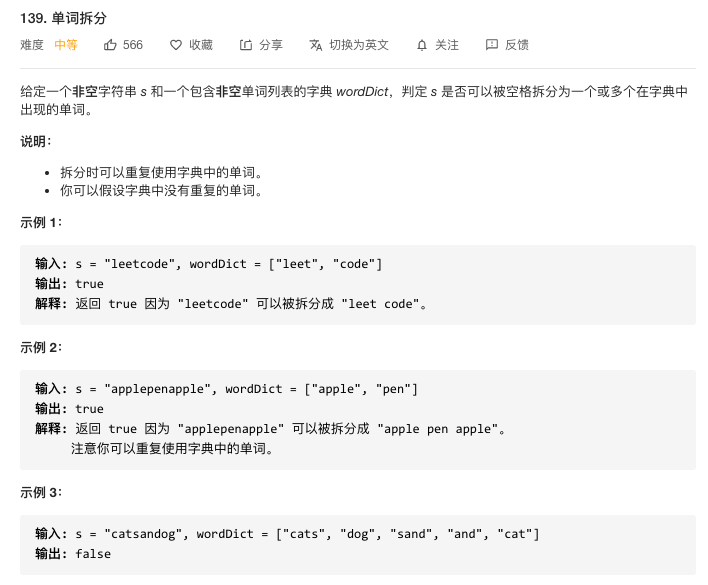Screen dimensions: 708x585
Task: Click the translate language icon
Action: point(316,45)
